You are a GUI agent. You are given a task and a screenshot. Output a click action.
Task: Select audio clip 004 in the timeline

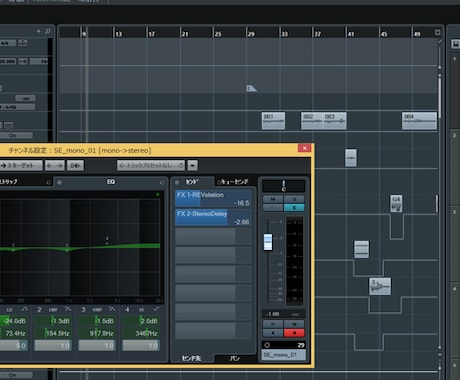(x=419, y=121)
